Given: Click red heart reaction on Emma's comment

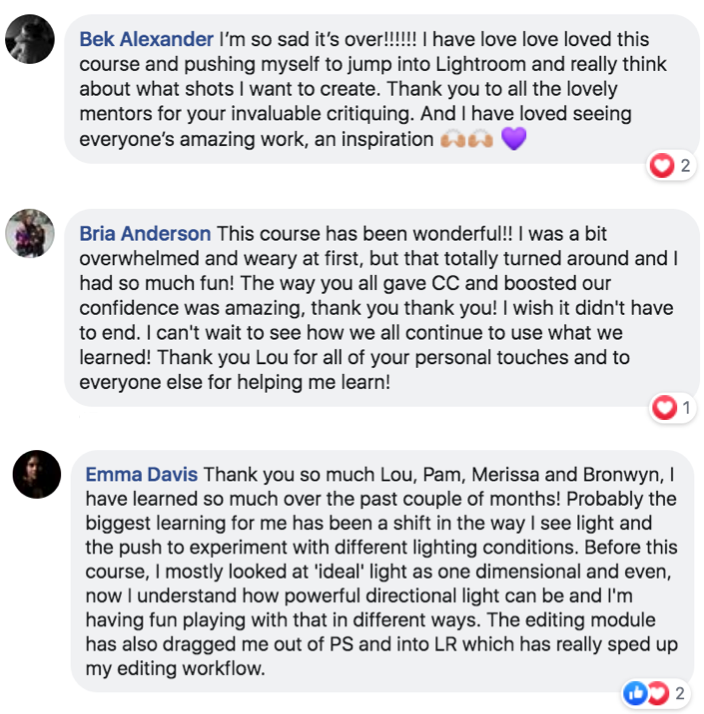Looking at the screenshot, I should (x=657, y=692).
